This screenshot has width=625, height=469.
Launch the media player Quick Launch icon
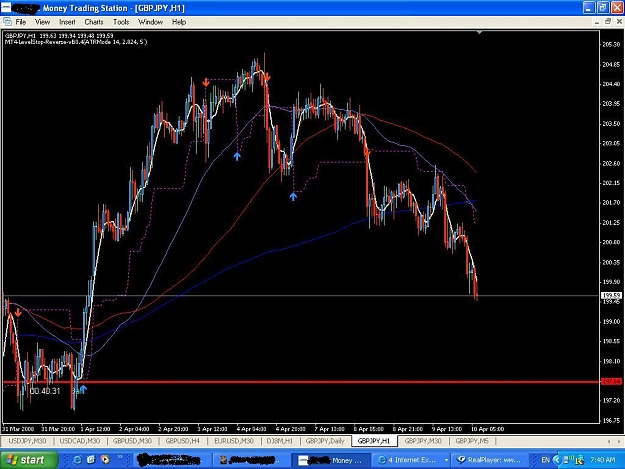105,460
